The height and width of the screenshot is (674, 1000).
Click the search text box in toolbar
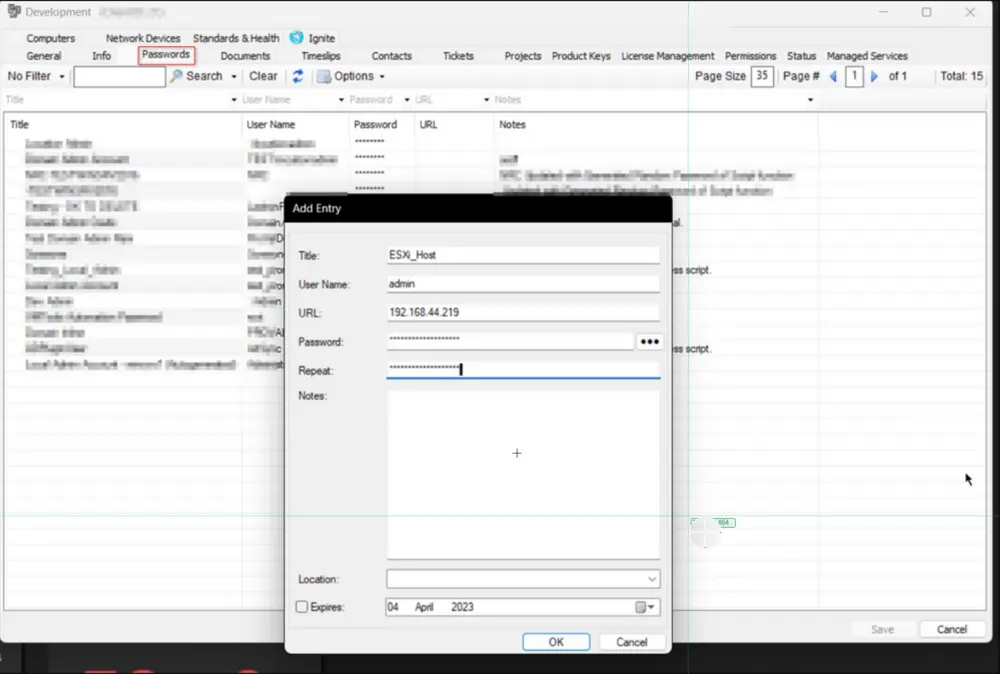click(x=119, y=77)
